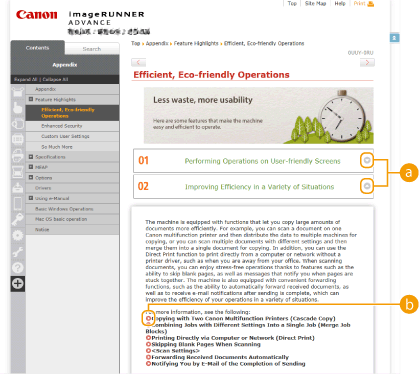The width and height of the screenshot is (420, 374).
Task: Select Enhanced Security in contents tree
Action: pos(62,126)
